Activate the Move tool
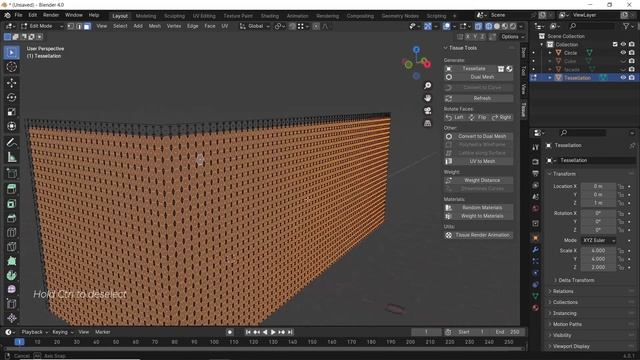 (11, 83)
